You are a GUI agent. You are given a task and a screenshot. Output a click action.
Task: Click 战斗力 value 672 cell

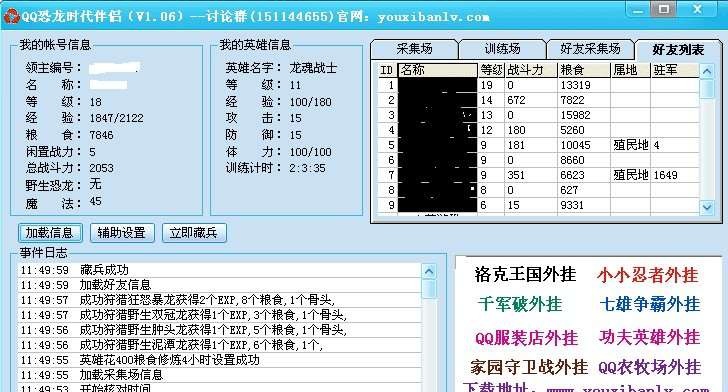(531, 100)
